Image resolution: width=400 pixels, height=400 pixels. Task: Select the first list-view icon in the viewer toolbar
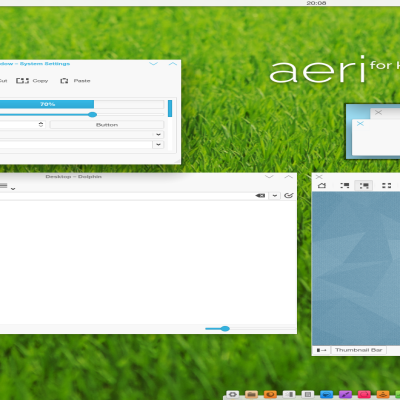click(344, 185)
